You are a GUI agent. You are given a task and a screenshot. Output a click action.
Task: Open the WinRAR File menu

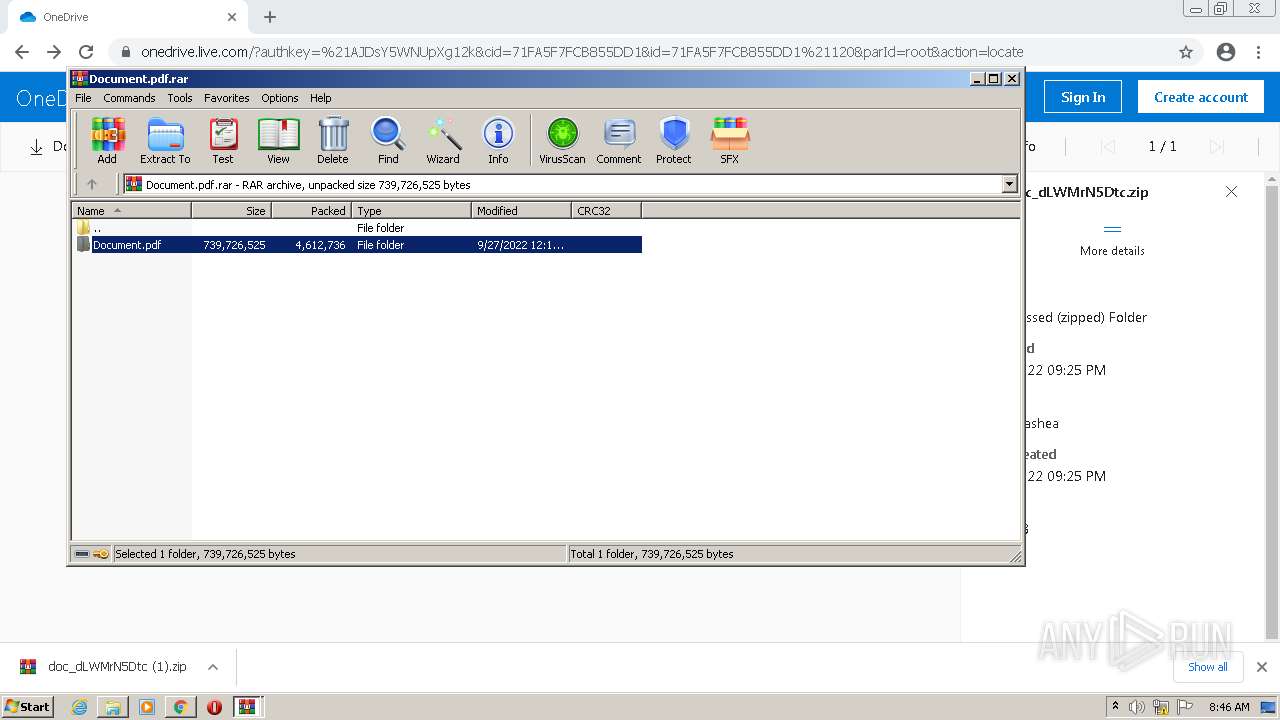click(x=83, y=98)
